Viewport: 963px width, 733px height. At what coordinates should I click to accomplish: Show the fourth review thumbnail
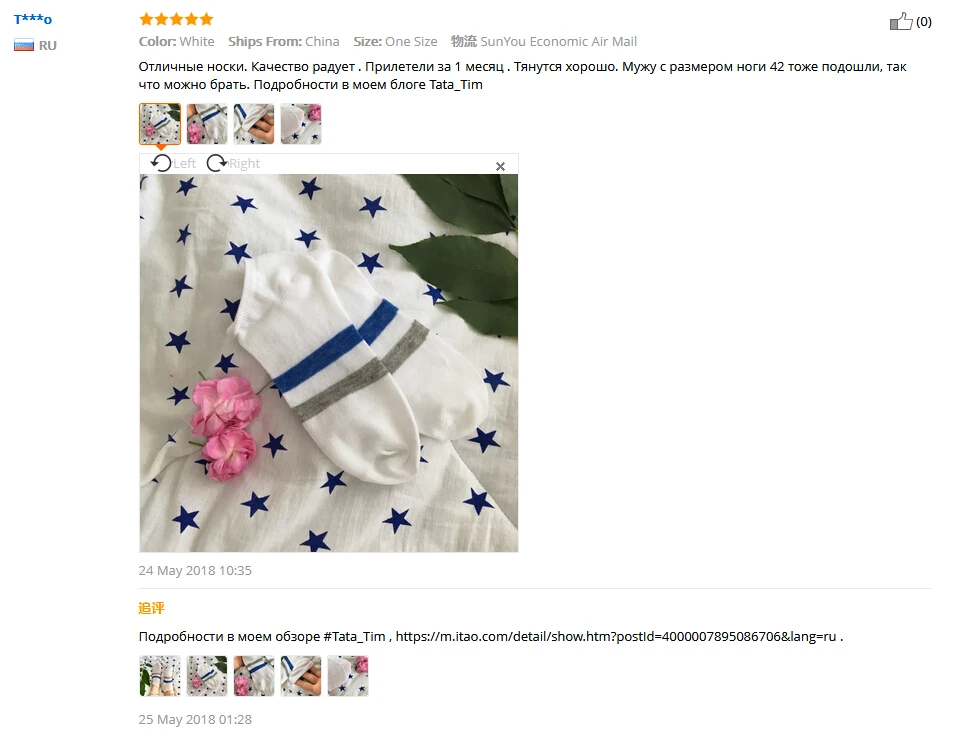301,124
